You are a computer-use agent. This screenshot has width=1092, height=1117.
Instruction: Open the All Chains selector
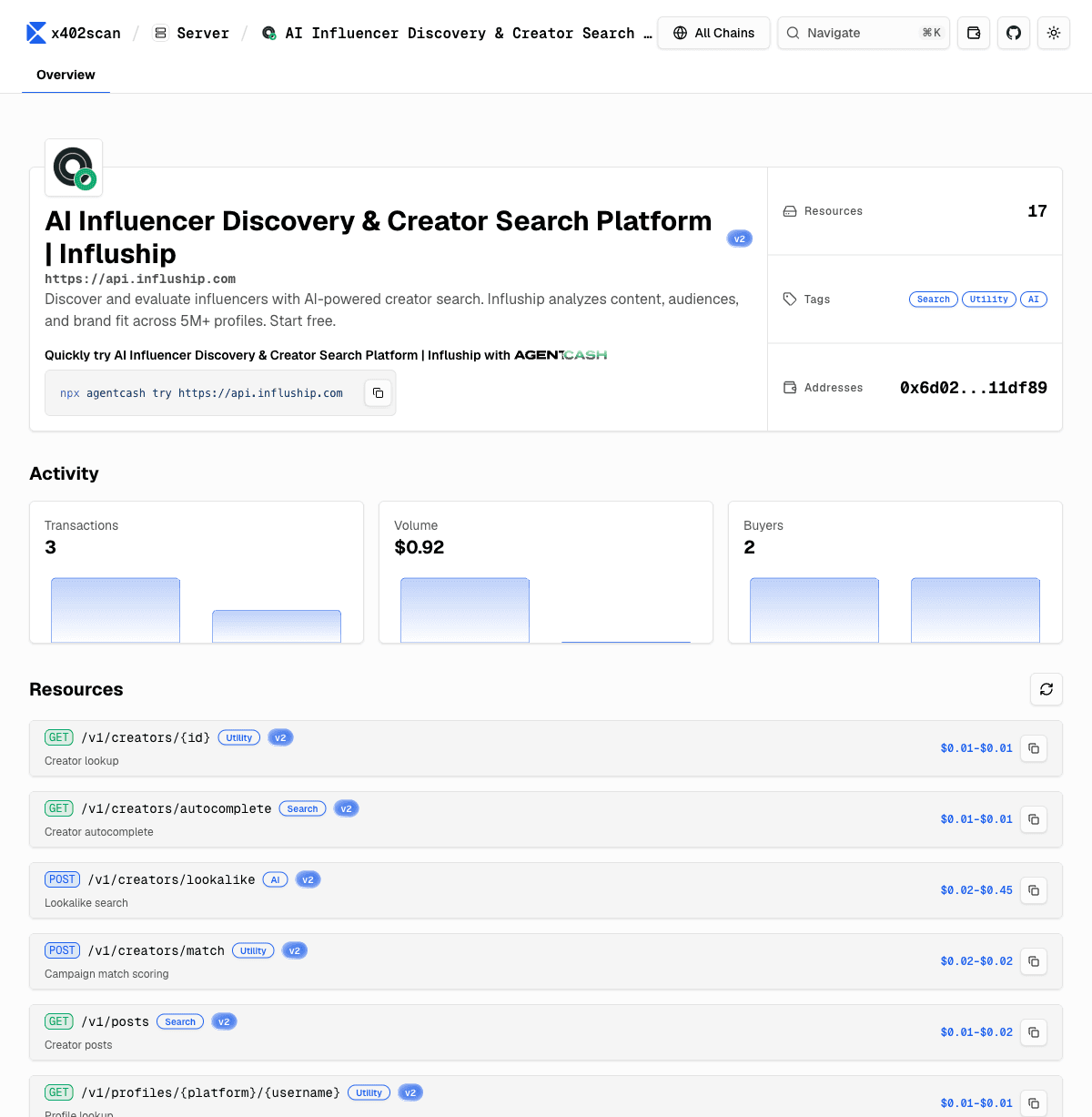pyautogui.click(x=713, y=33)
